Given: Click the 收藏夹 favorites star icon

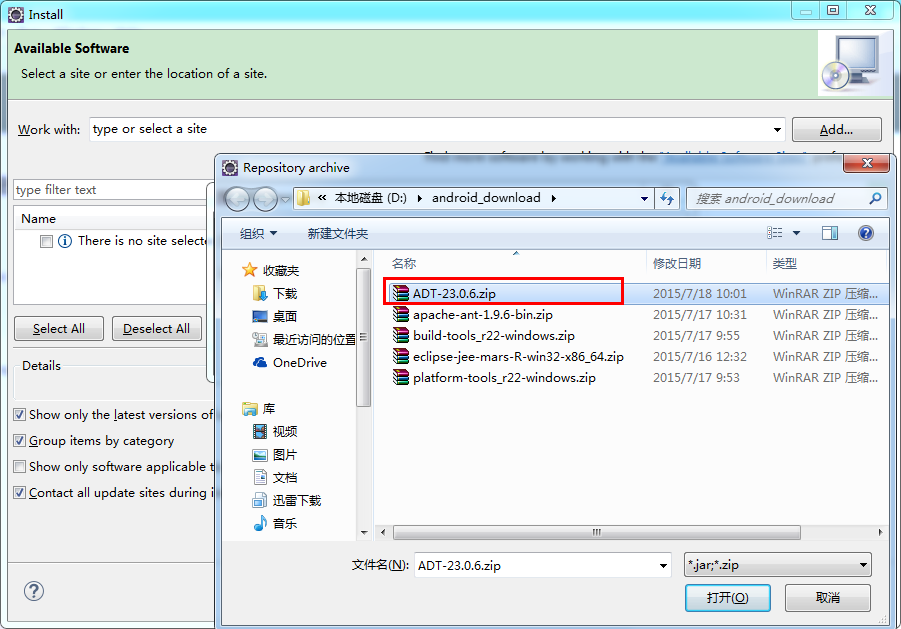Looking at the screenshot, I should point(249,269).
